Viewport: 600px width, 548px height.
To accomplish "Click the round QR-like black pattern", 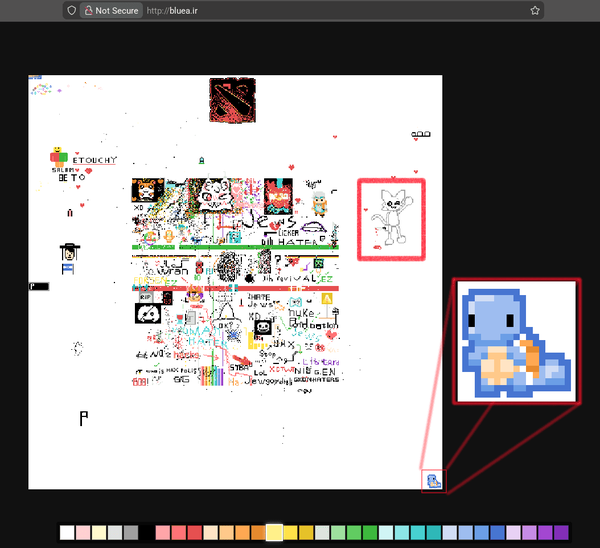I will [x=228, y=266].
